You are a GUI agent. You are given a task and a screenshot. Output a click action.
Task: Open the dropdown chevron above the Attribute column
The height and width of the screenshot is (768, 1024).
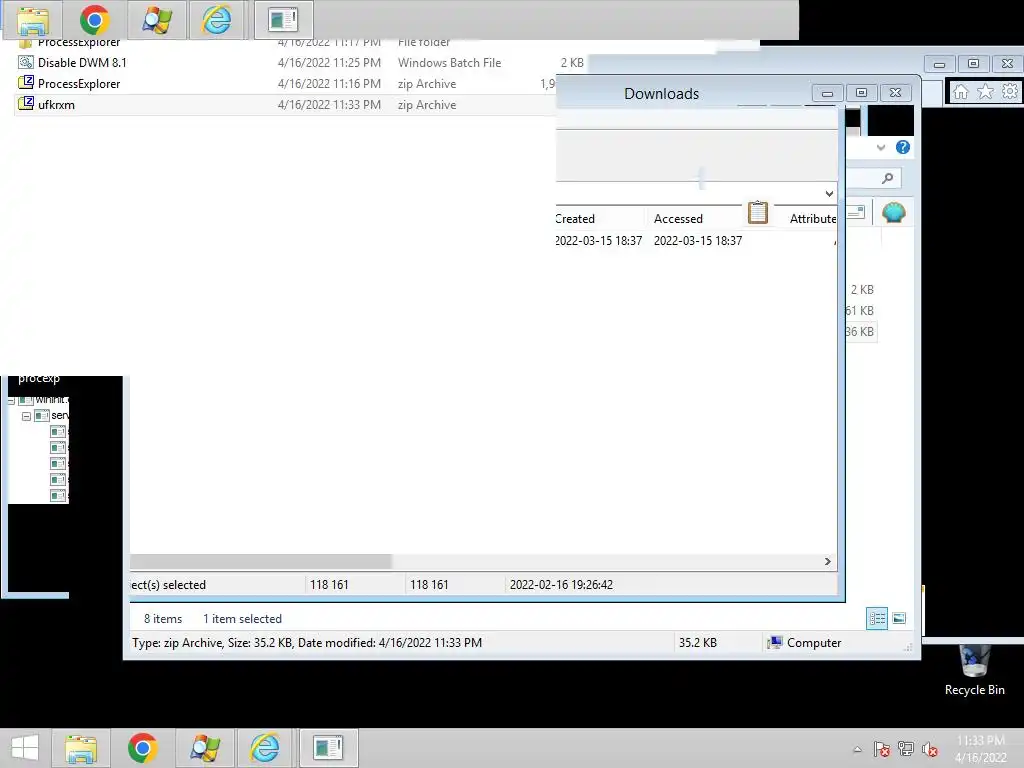tap(829, 193)
